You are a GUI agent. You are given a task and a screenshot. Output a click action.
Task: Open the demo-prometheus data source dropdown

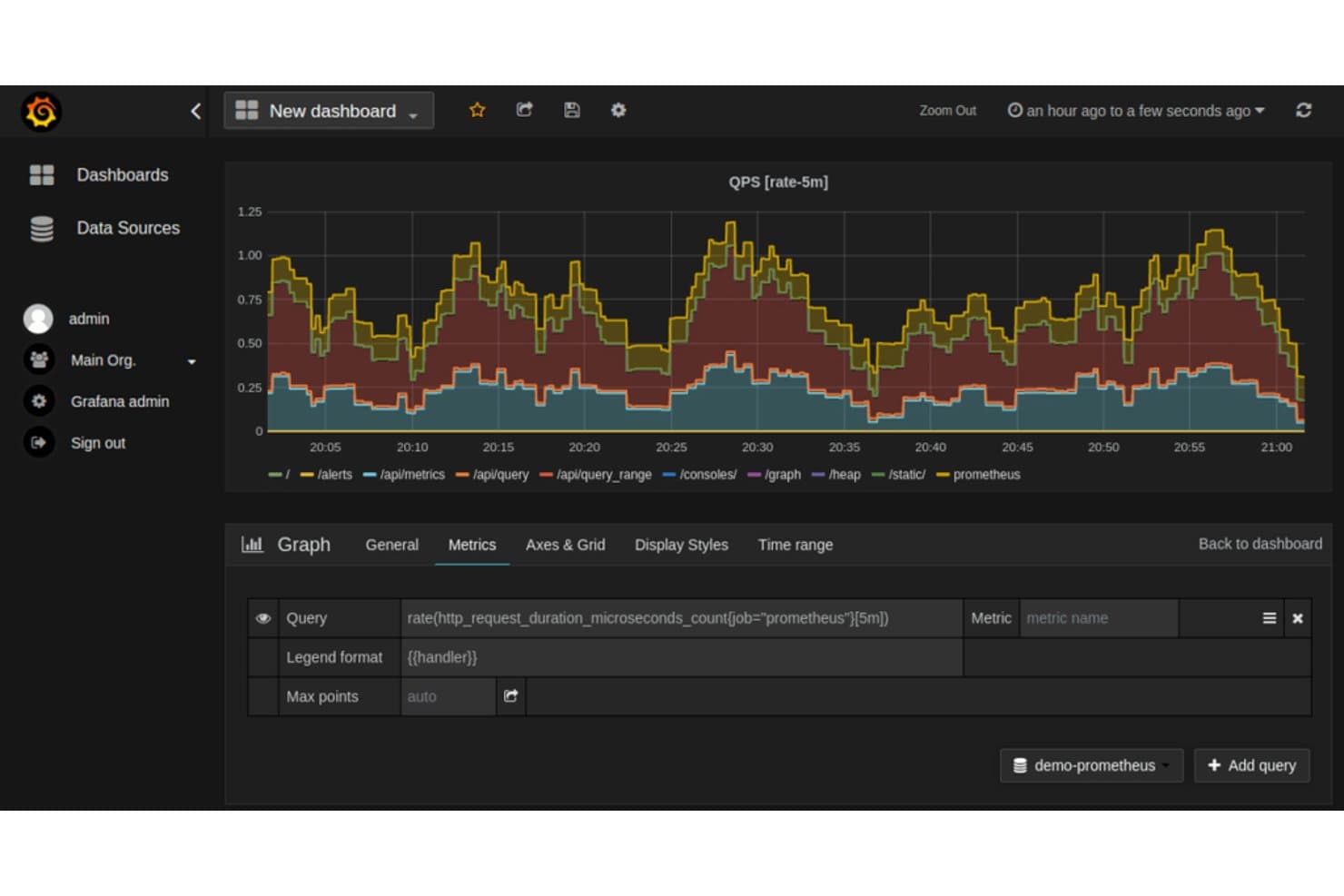1092,765
